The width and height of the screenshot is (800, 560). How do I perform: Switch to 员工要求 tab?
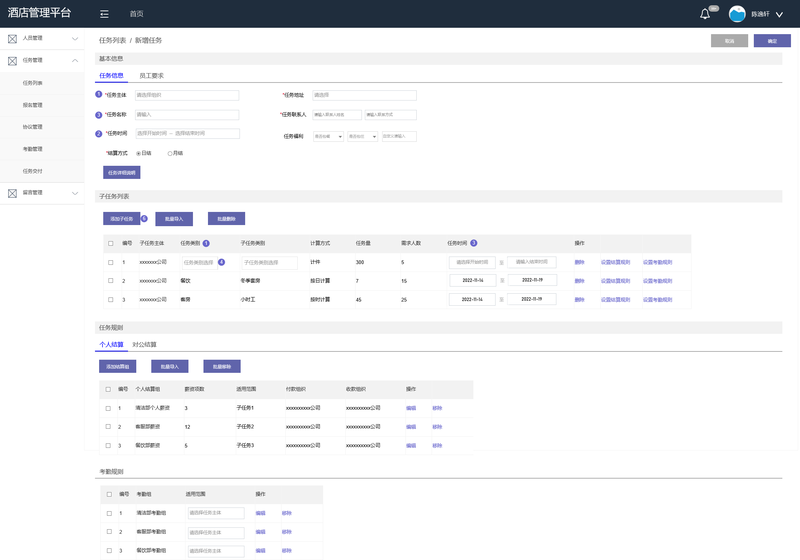pyautogui.click(x=152, y=75)
